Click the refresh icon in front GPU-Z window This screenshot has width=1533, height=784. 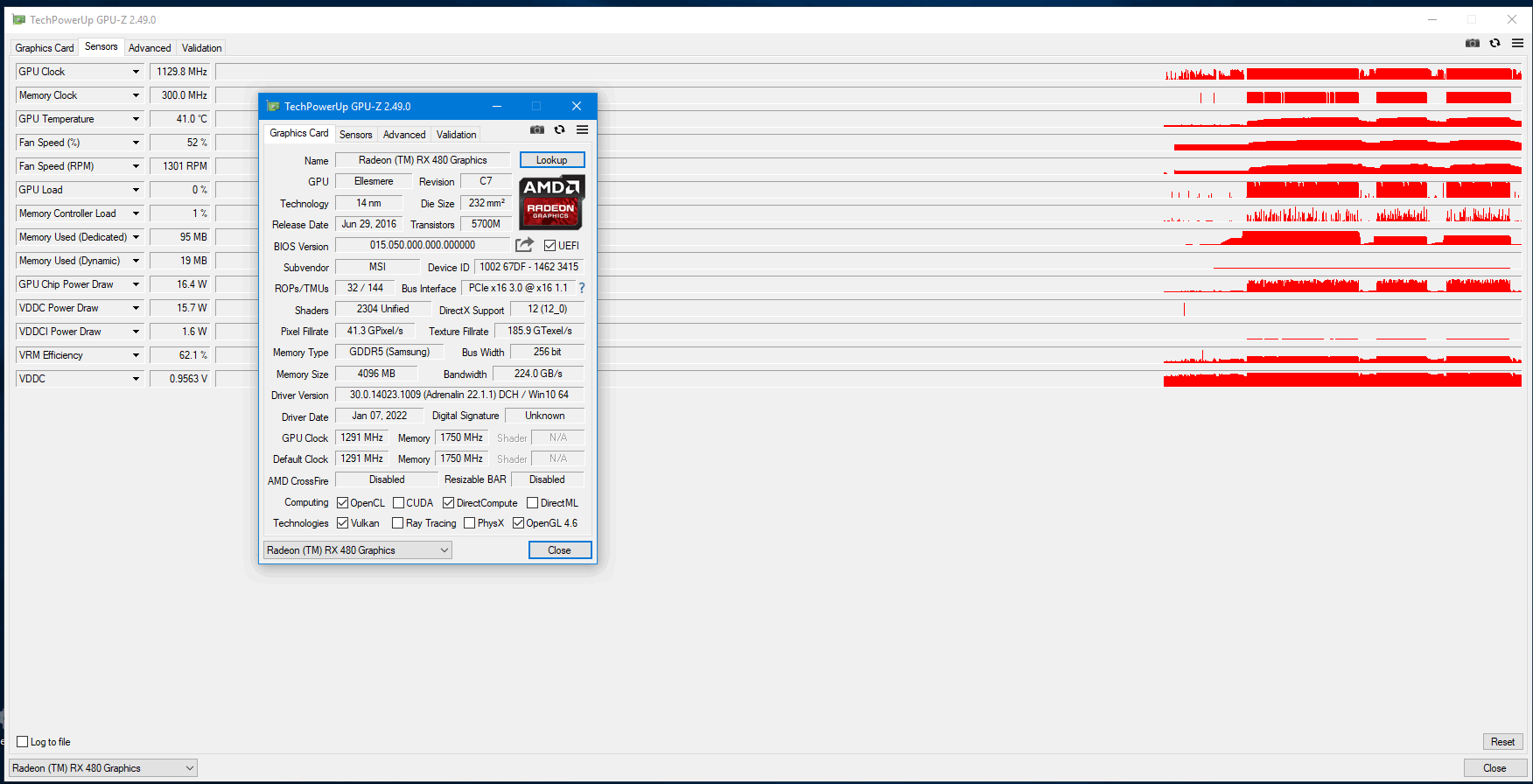tap(560, 129)
